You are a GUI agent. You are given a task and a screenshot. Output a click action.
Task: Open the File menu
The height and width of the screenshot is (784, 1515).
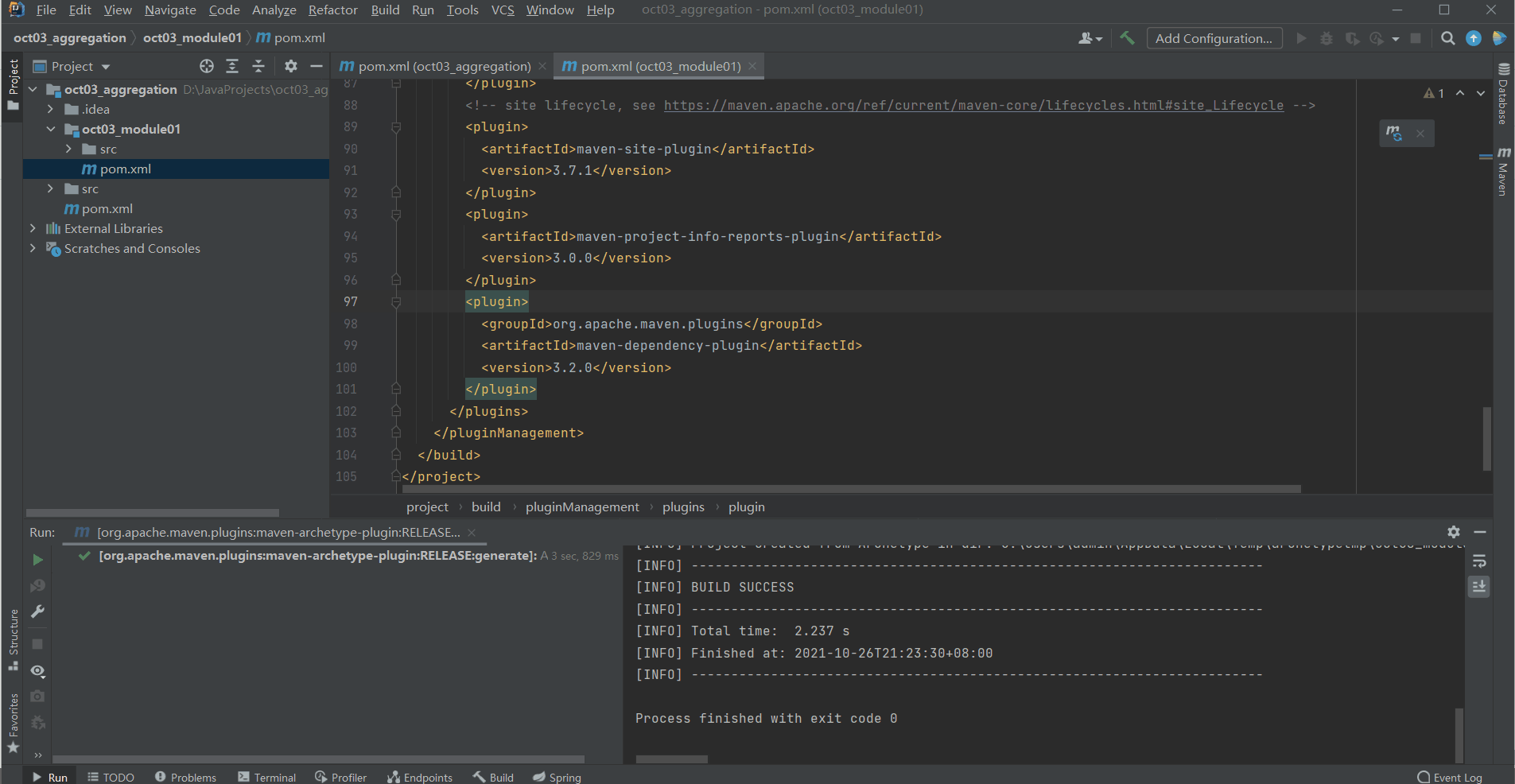click(46, 10)
